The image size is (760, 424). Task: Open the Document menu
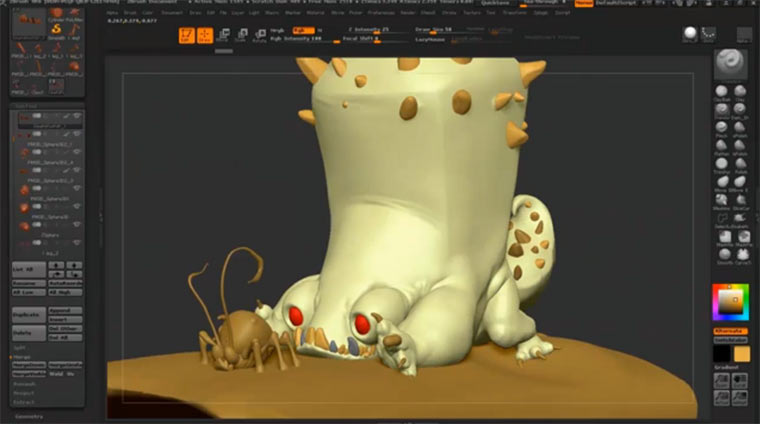[x=172, y=13]
